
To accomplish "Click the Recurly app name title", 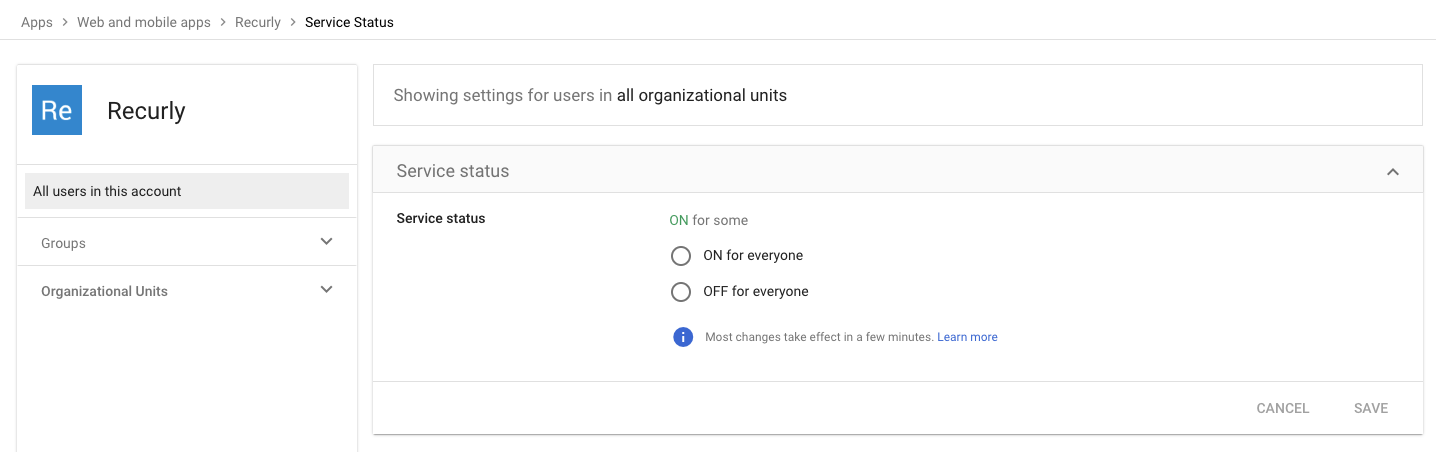I will (146, 111).
